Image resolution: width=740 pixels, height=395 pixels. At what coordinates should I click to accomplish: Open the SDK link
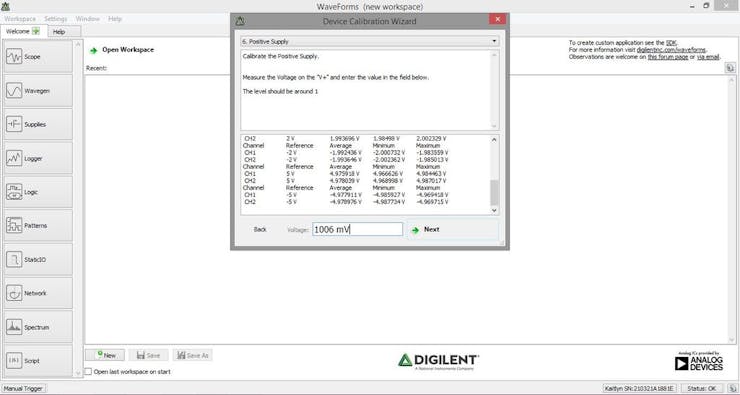671,42
